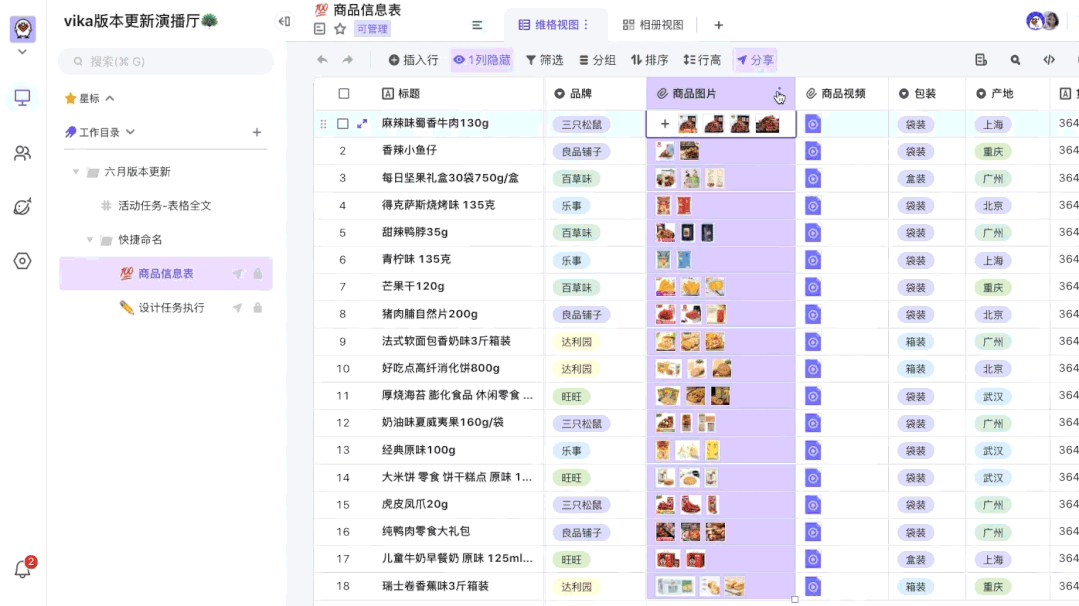The width and height of the screenshot is (1079, 606).
Task: Add attachment with plus in first image cell
Action: point(665,124)
